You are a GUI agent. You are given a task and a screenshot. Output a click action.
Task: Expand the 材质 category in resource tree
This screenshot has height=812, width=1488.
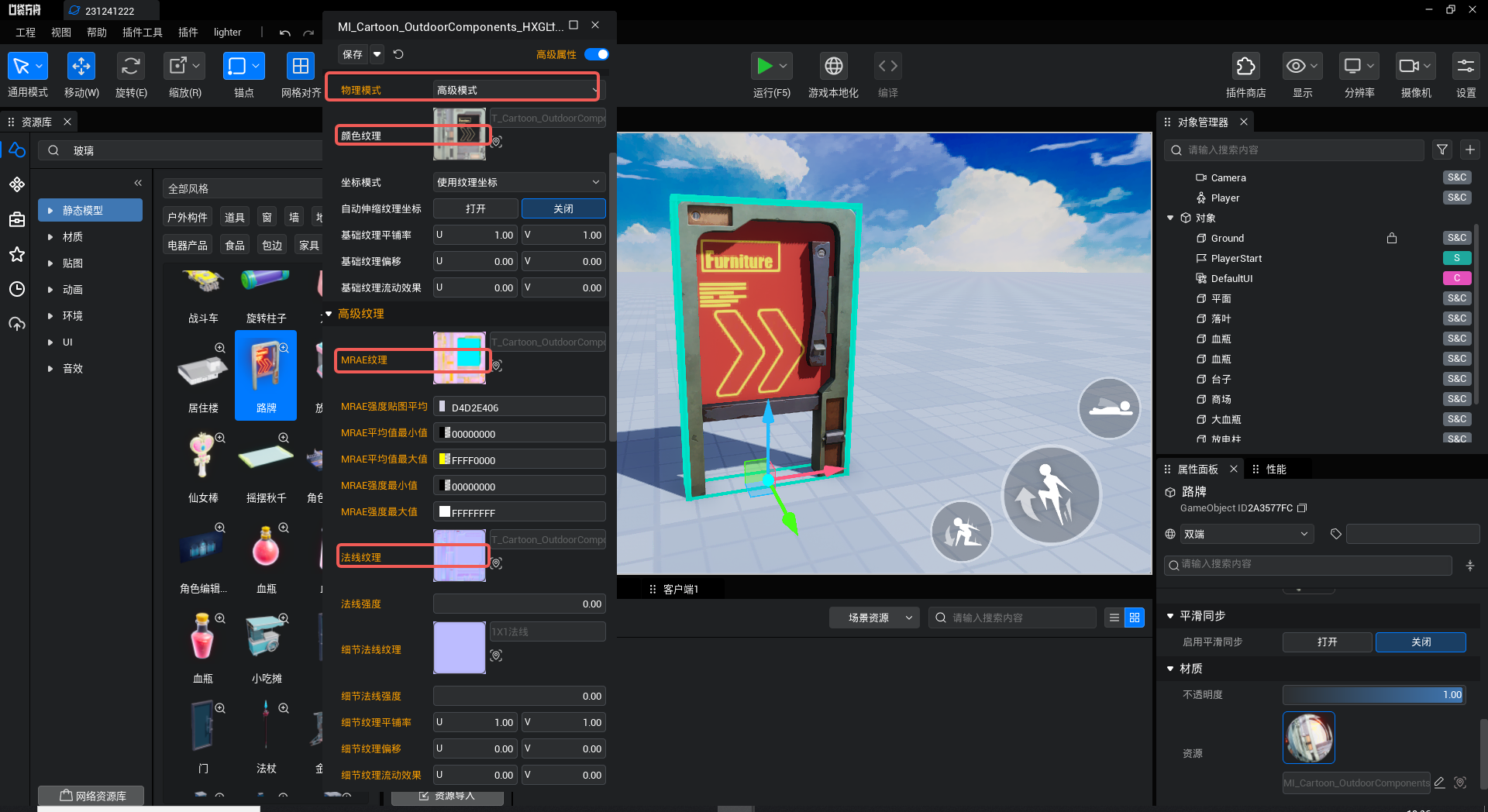(x=50, y=236)
